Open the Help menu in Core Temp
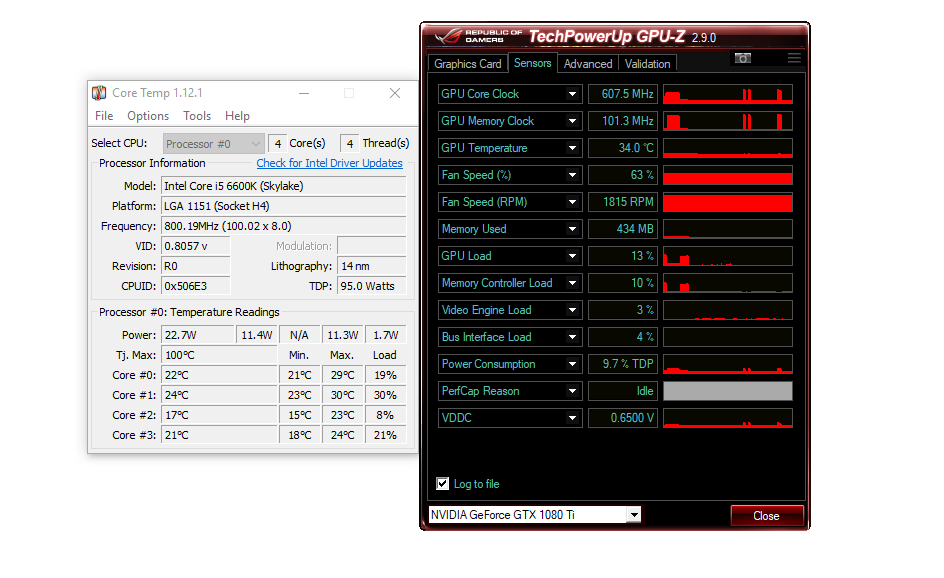 (237, 116)
